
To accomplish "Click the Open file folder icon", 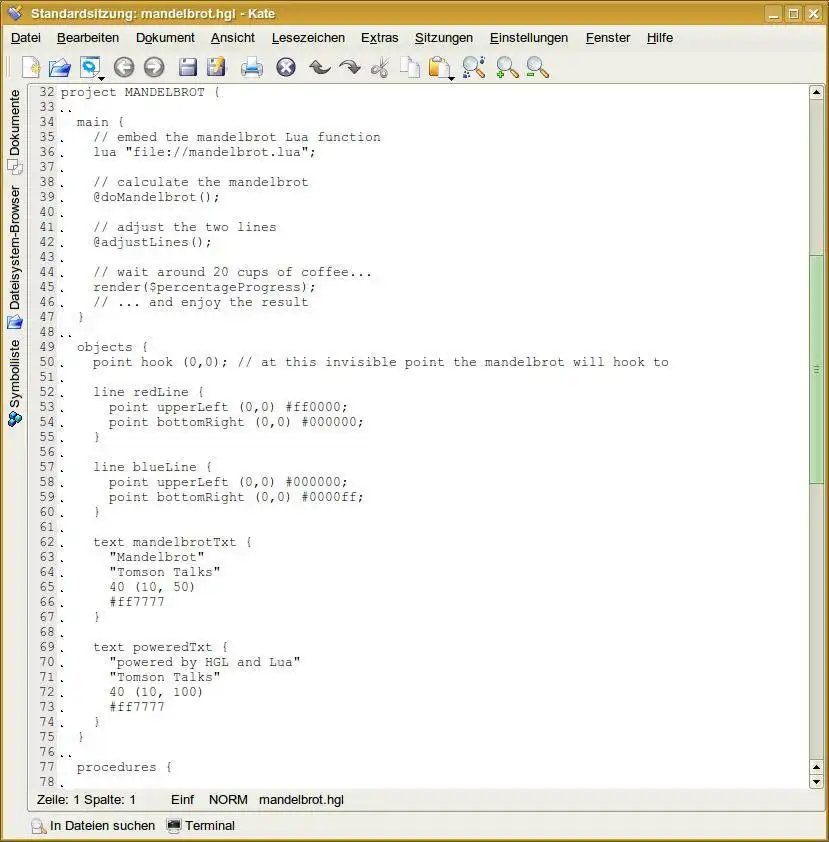I will pos(60,68).
